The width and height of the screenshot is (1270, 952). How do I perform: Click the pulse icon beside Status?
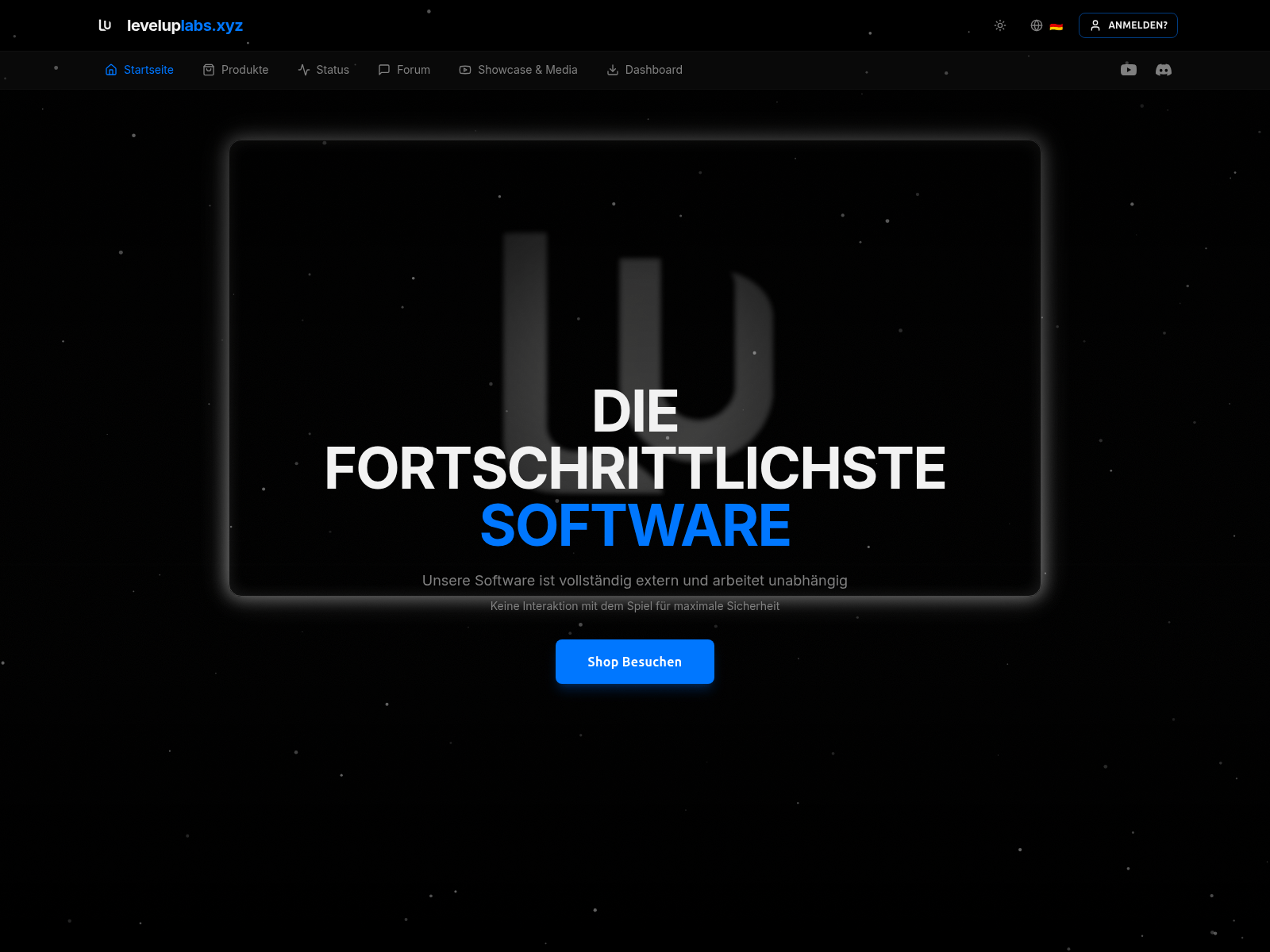(304, 70)
